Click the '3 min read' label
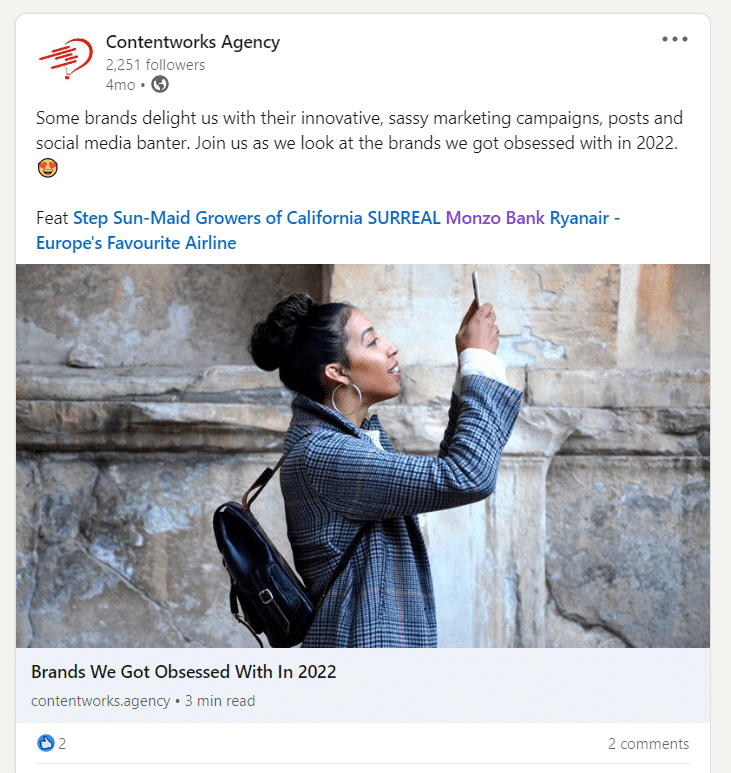Image resolution: width=731 pixels, height=773 pixels. click(x=220, y=701)
